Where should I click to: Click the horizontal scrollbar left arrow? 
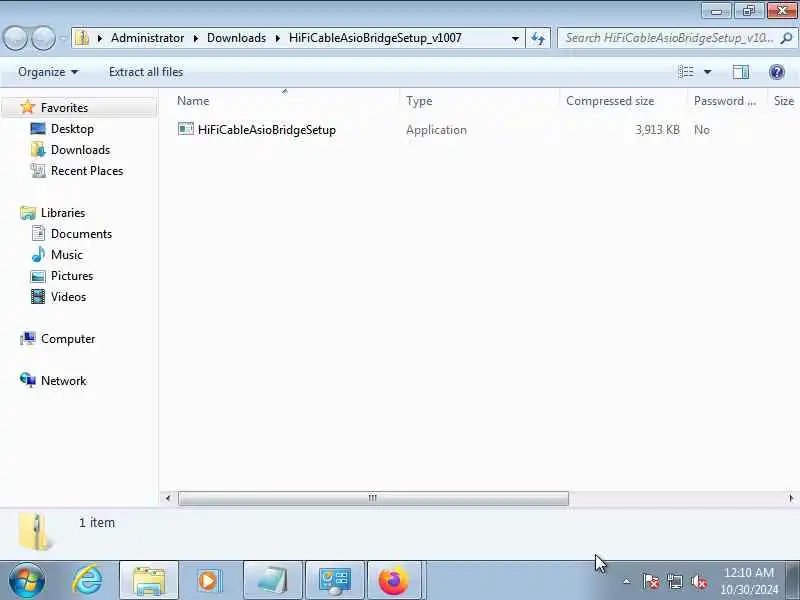(x=168, y=498)
